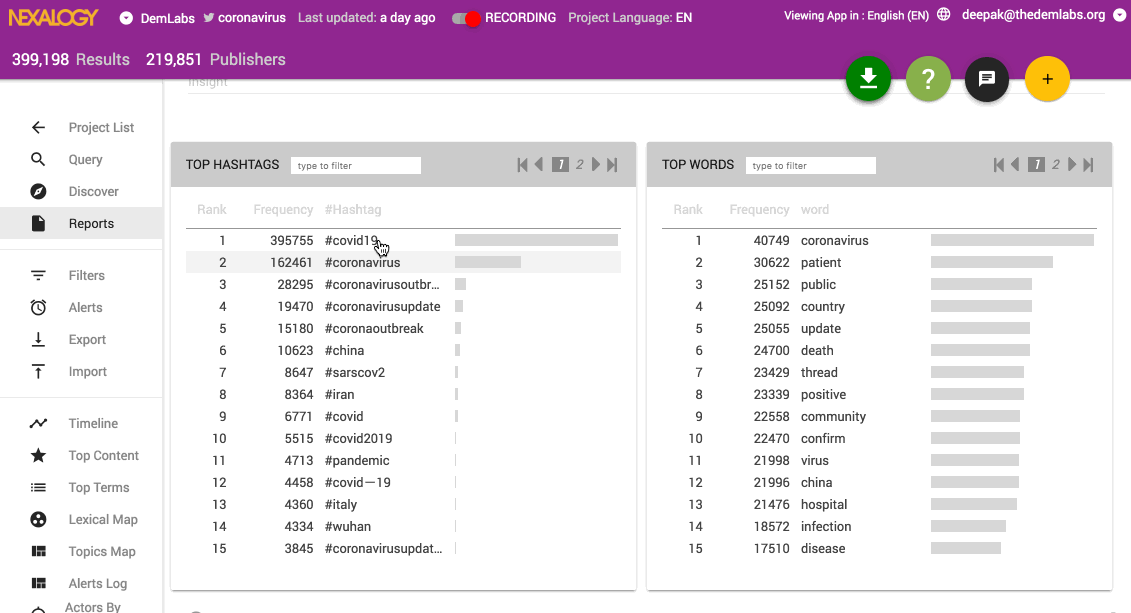Toggle the RECORDING switch
The width and height of the screenshot is (1131, 613).
click(x=466, y=18)
